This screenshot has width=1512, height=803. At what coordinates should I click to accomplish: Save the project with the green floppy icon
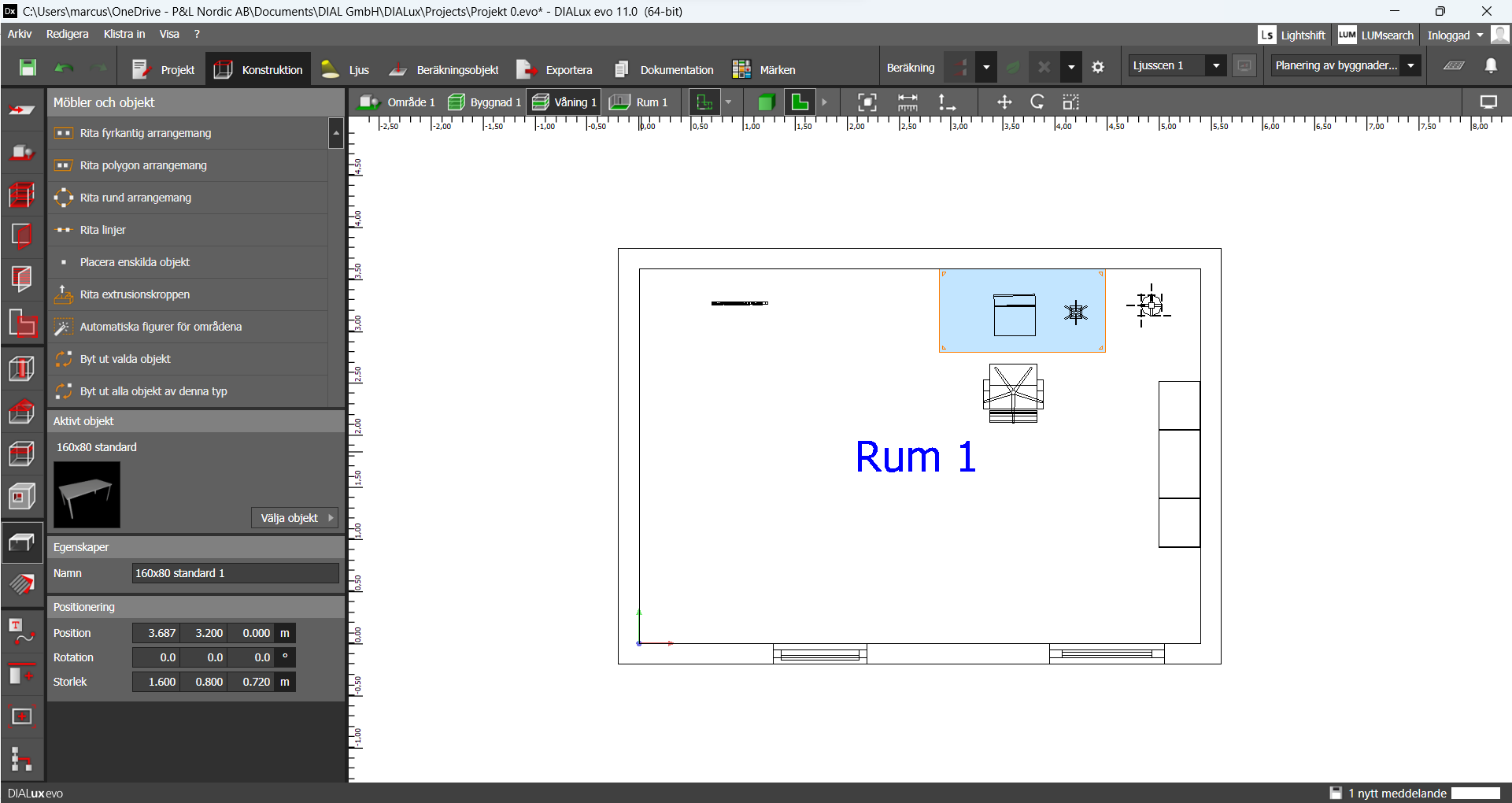click(x=28, y=68)
